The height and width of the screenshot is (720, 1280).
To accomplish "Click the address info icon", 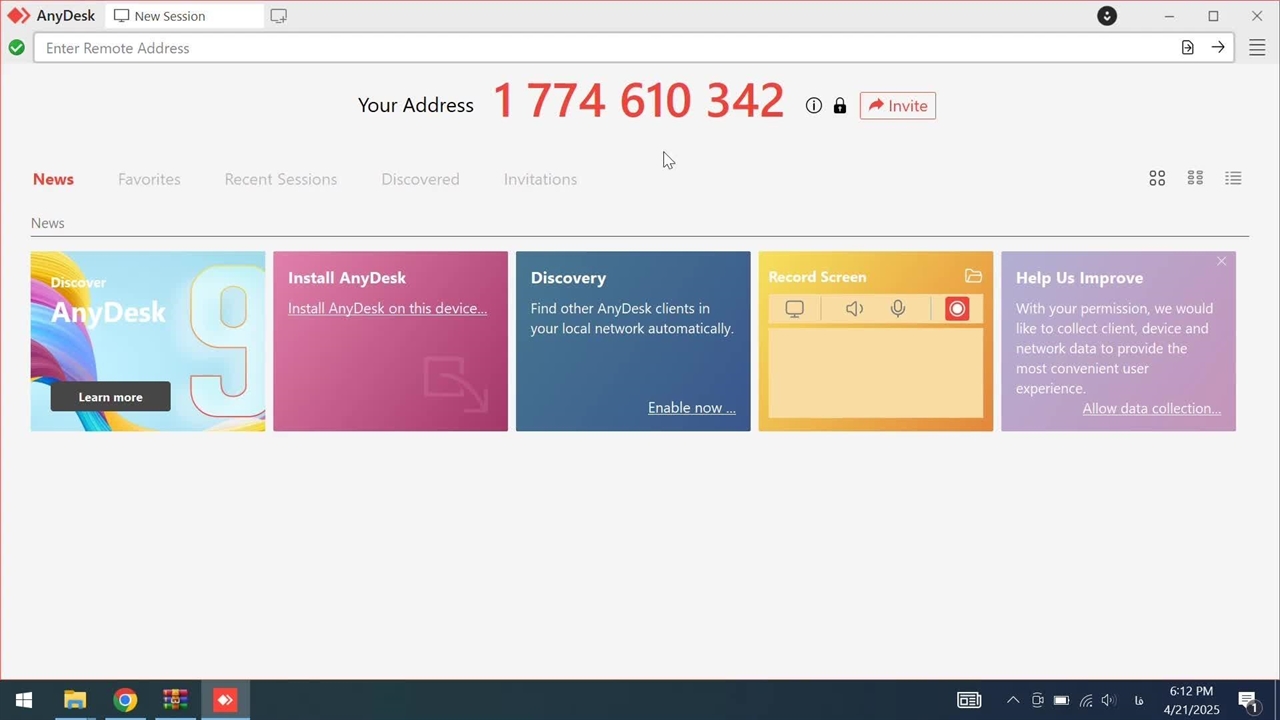I will point(814,106).
